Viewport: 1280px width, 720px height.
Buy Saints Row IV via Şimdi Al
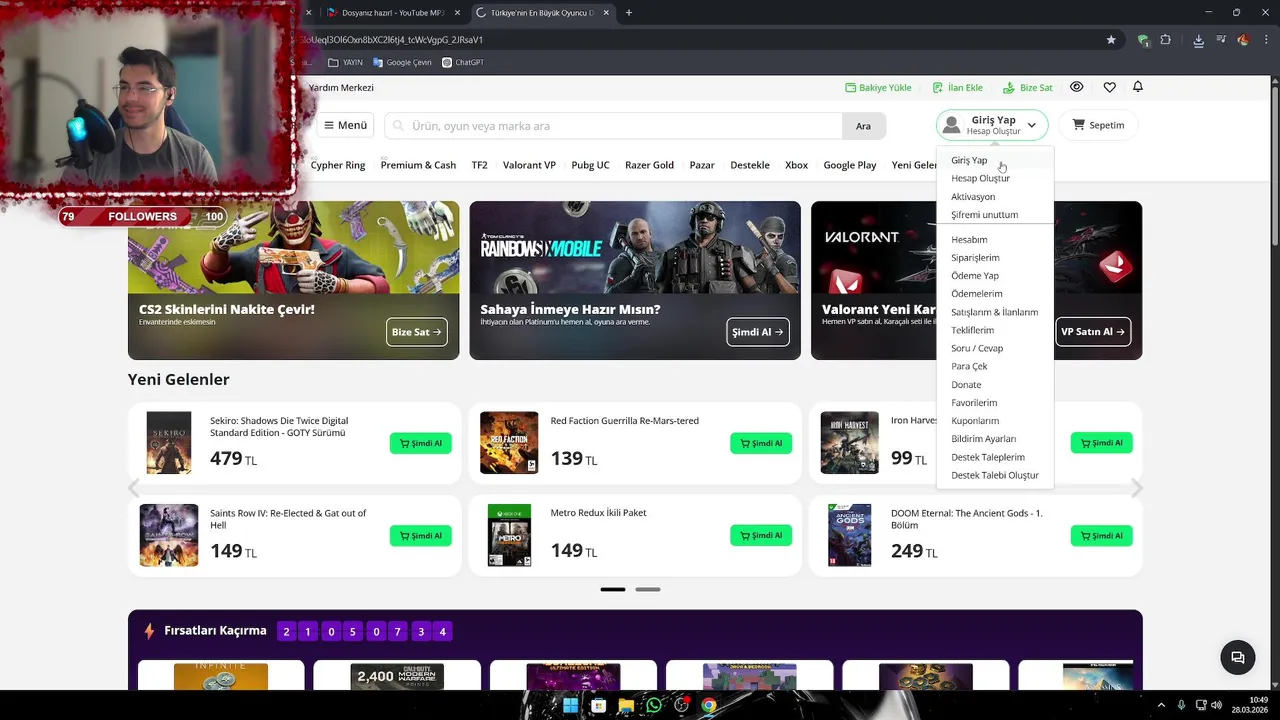pyautogui.click(x=421, y=536)
